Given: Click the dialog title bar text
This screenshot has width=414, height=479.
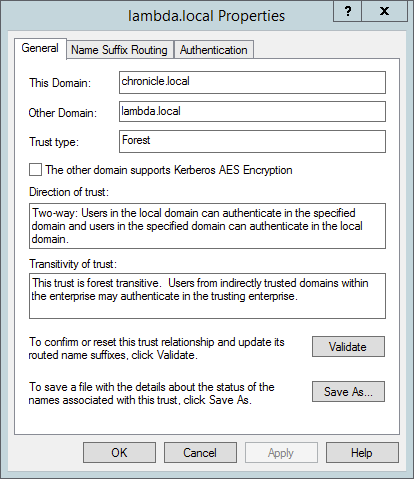Looking at the screenshot, I should 207,16.
